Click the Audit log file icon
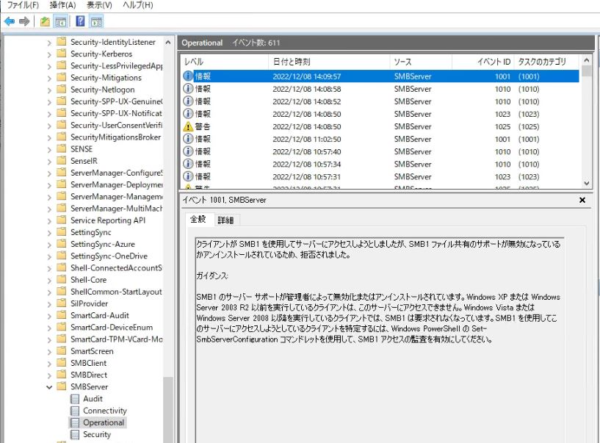The image size is (600, 443). coord(75,399)
